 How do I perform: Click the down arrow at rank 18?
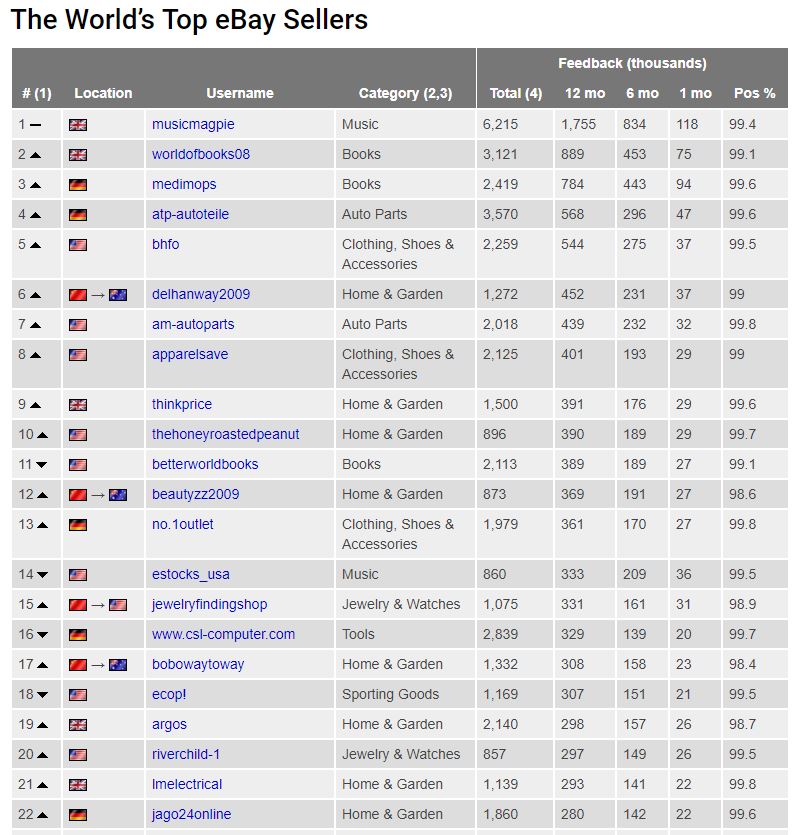click(42, 695)
